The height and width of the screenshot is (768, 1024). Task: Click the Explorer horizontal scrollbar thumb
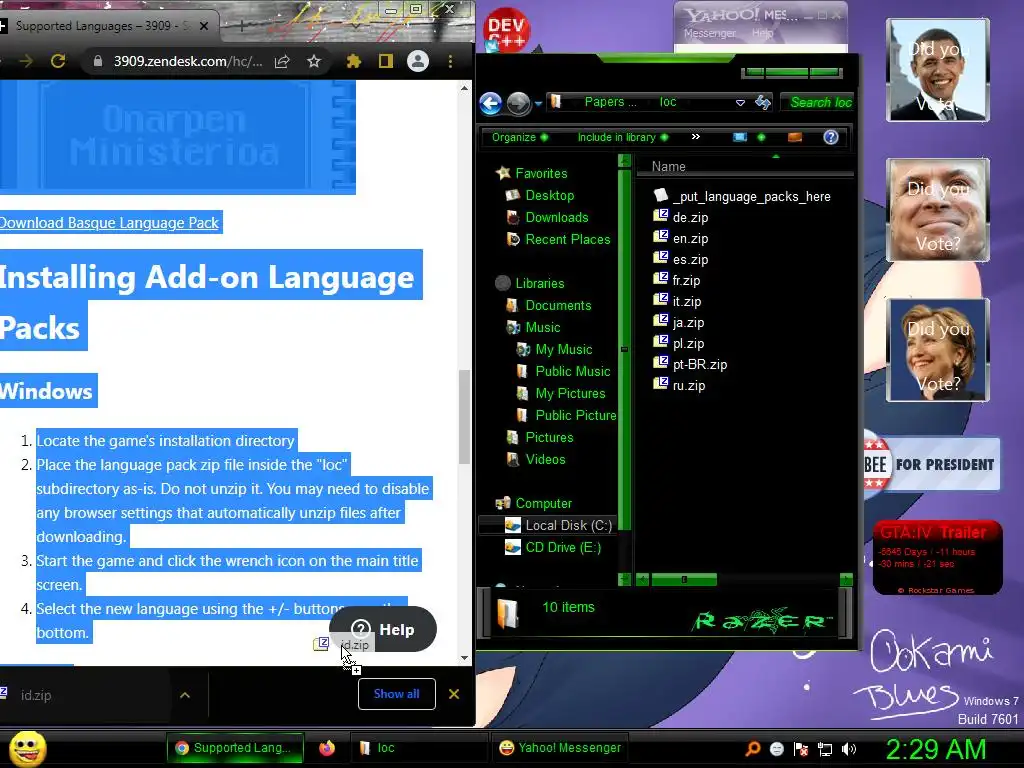[684, 579]
